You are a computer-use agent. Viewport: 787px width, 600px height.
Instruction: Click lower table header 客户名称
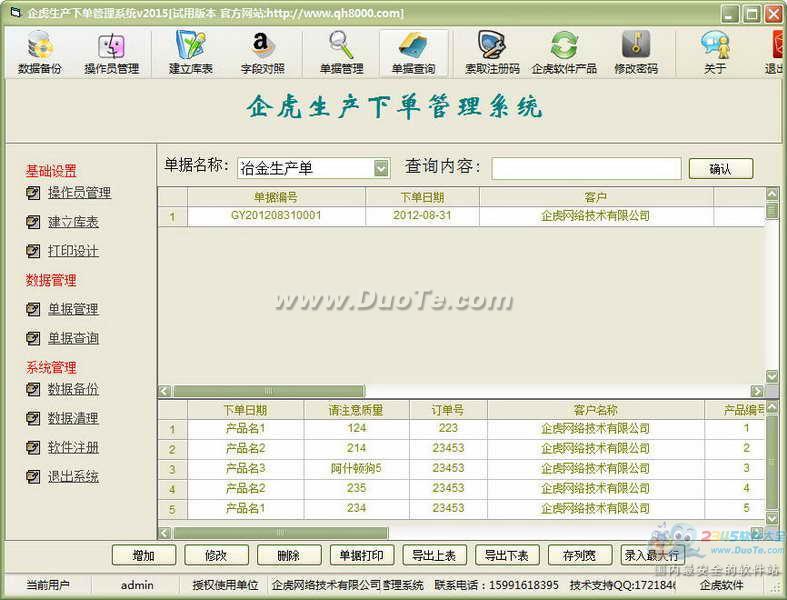pyautogui.click(x=596, y=410)
